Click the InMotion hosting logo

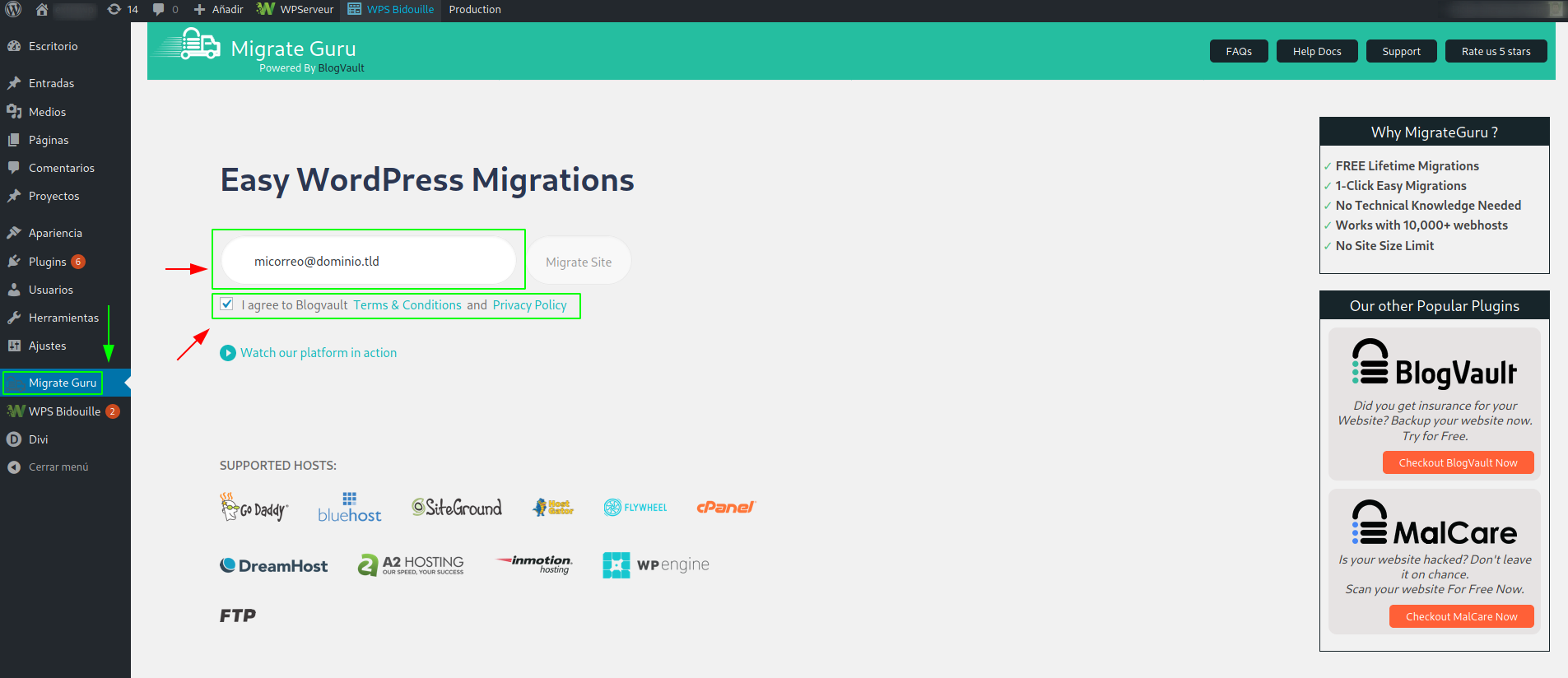(534, 564)
